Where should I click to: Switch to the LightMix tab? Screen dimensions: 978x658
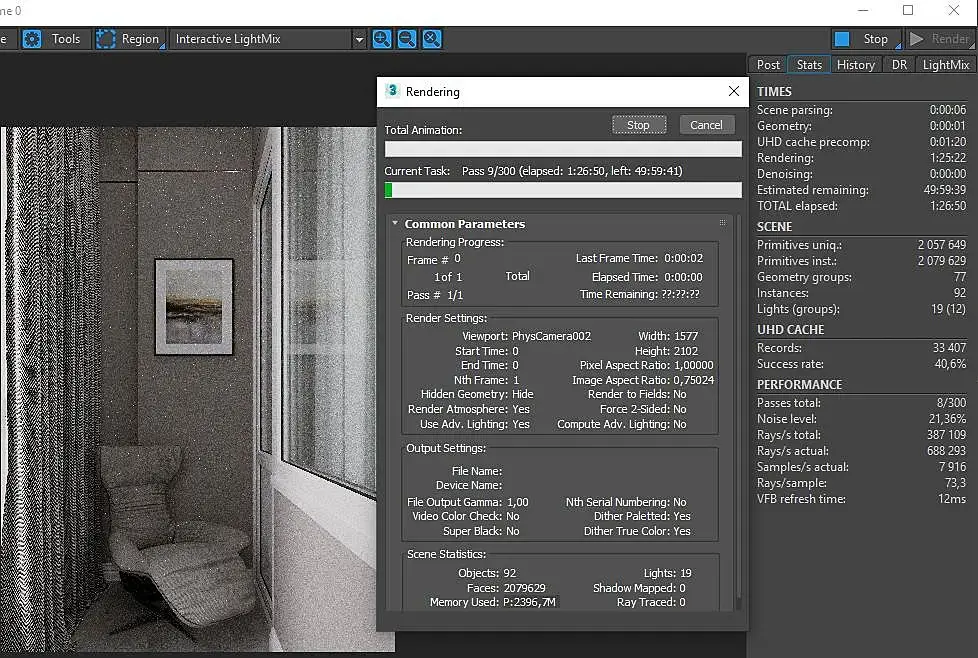pos(946,65)
